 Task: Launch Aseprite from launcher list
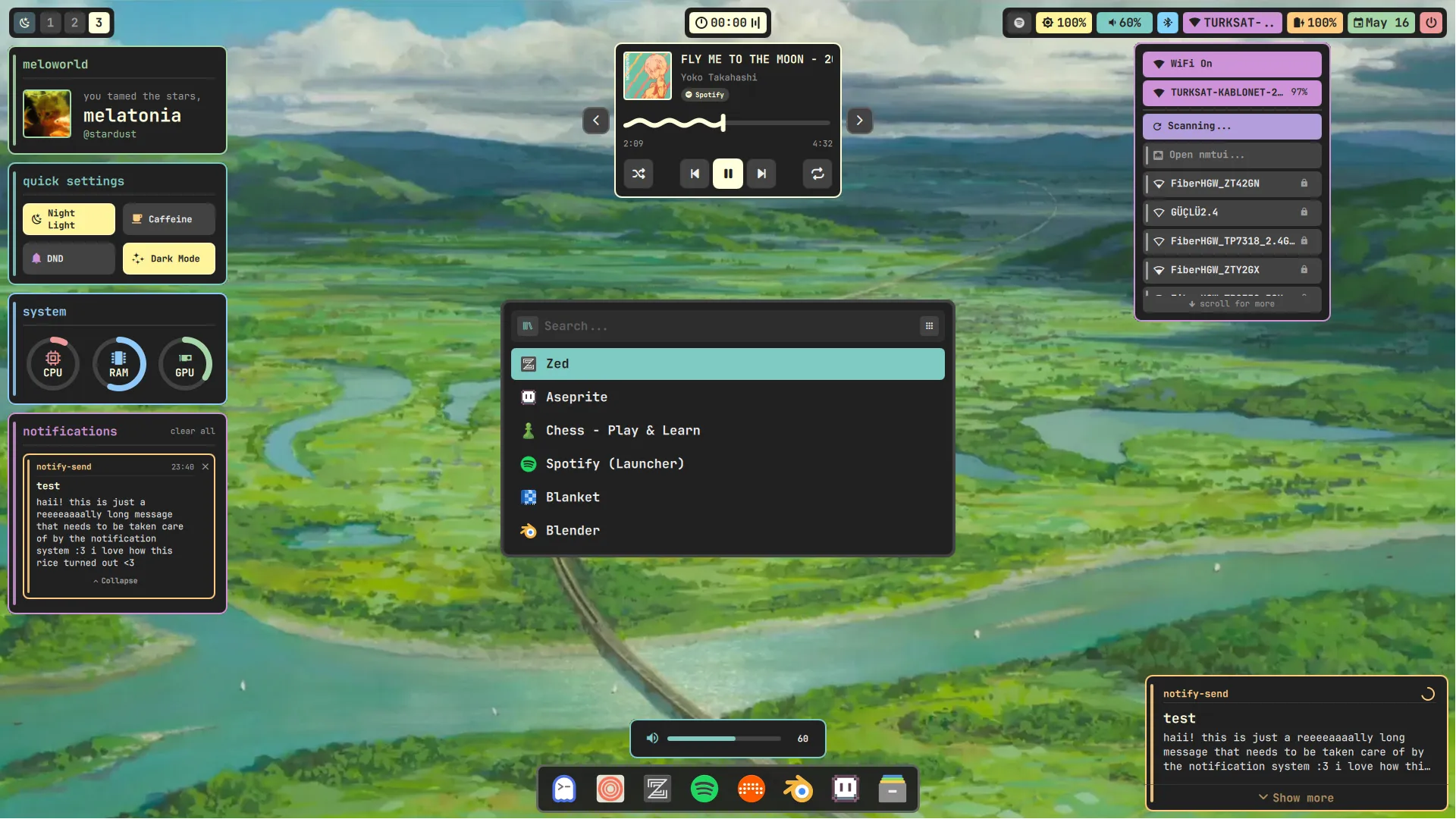(x=728, y=397)
